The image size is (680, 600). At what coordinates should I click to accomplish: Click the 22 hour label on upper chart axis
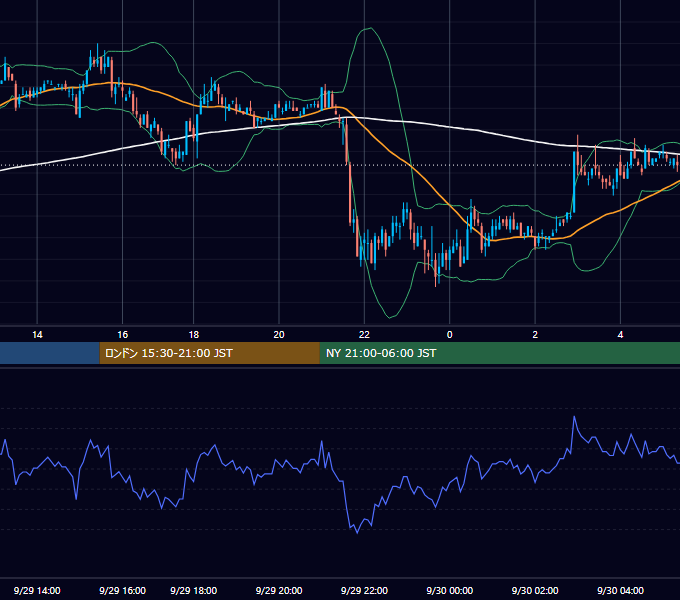364,335
